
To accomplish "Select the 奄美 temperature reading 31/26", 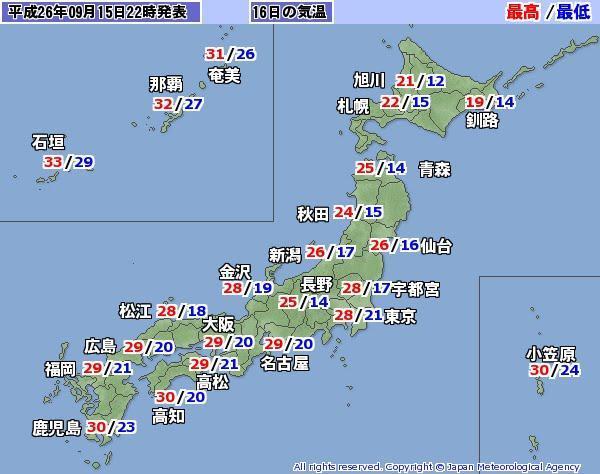I will (x=230, y=54).
